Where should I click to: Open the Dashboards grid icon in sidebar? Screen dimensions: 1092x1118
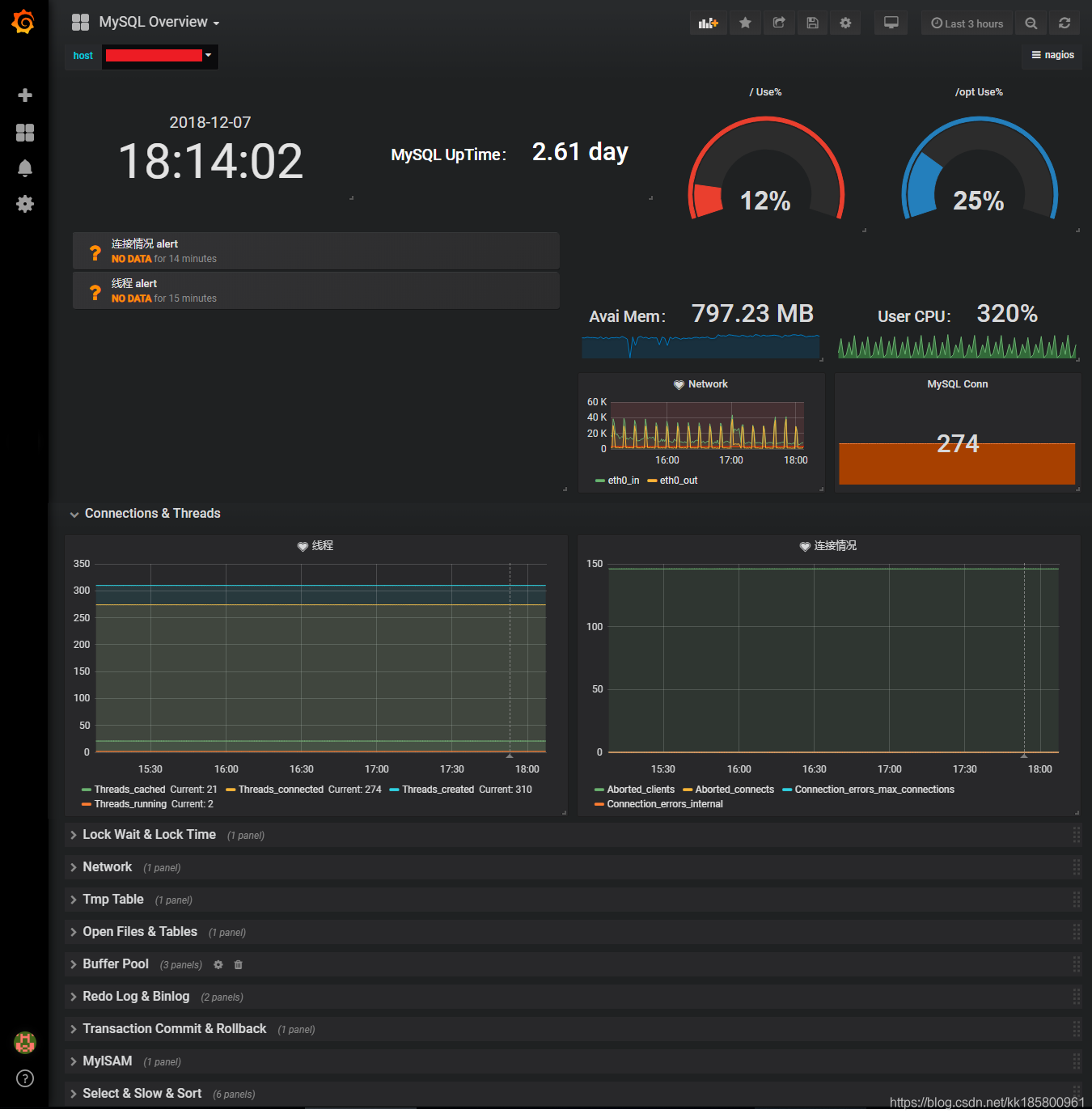pos(25,133)
